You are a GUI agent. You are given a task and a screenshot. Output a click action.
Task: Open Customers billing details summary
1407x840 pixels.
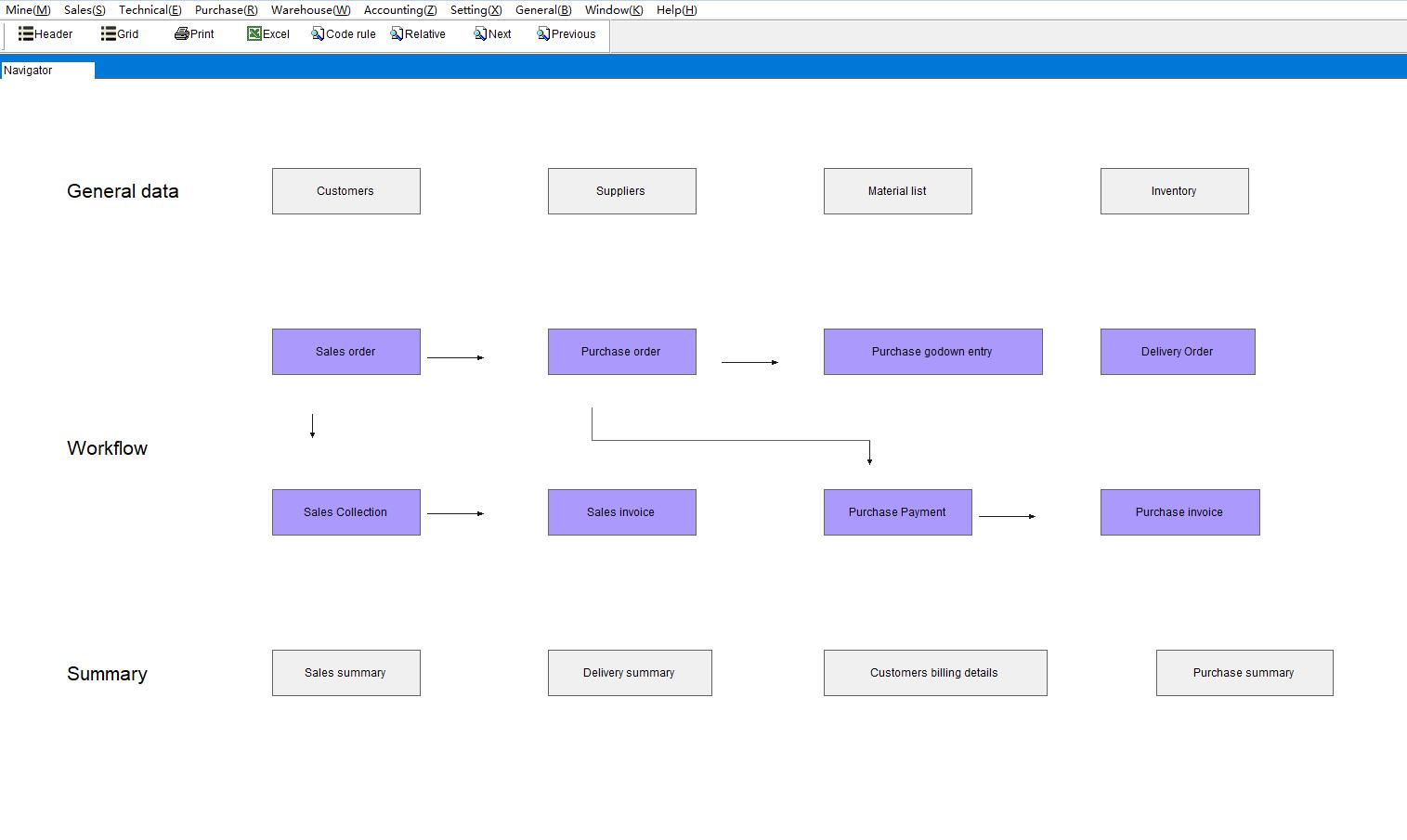934,673
